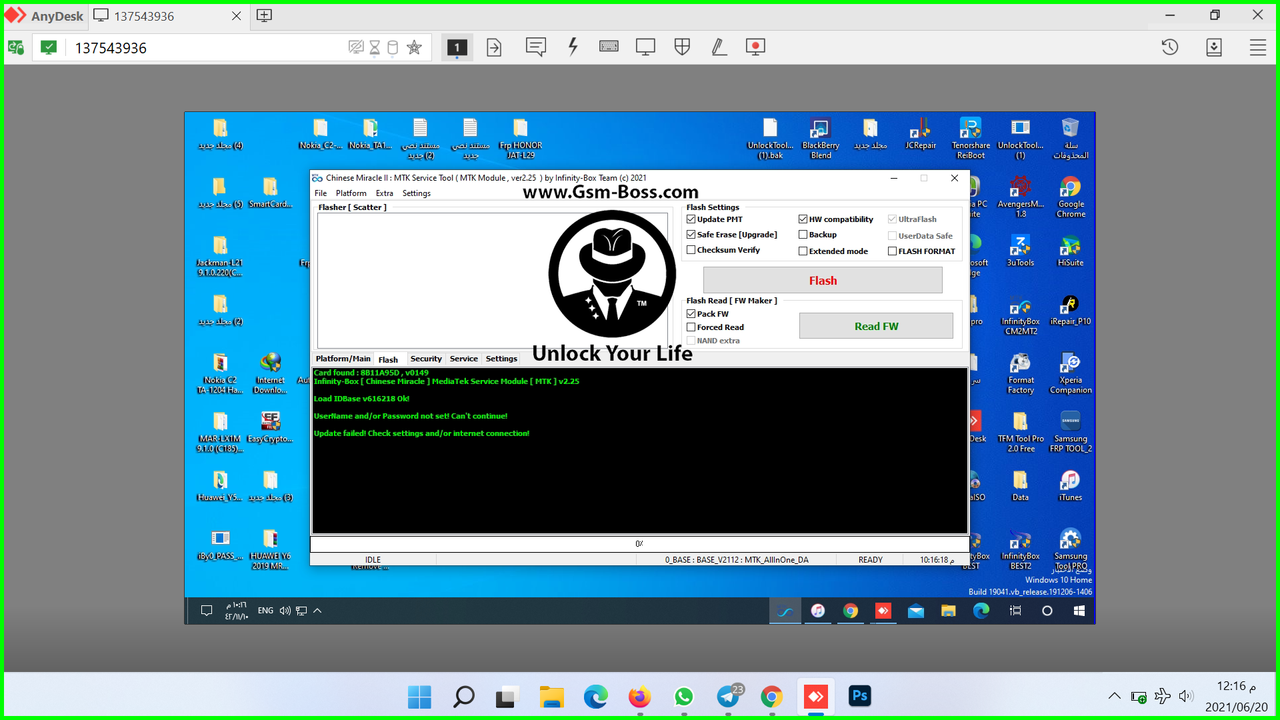
Task: Open the HiSuite desktop shortcut
Action: tap(1070, 250)
